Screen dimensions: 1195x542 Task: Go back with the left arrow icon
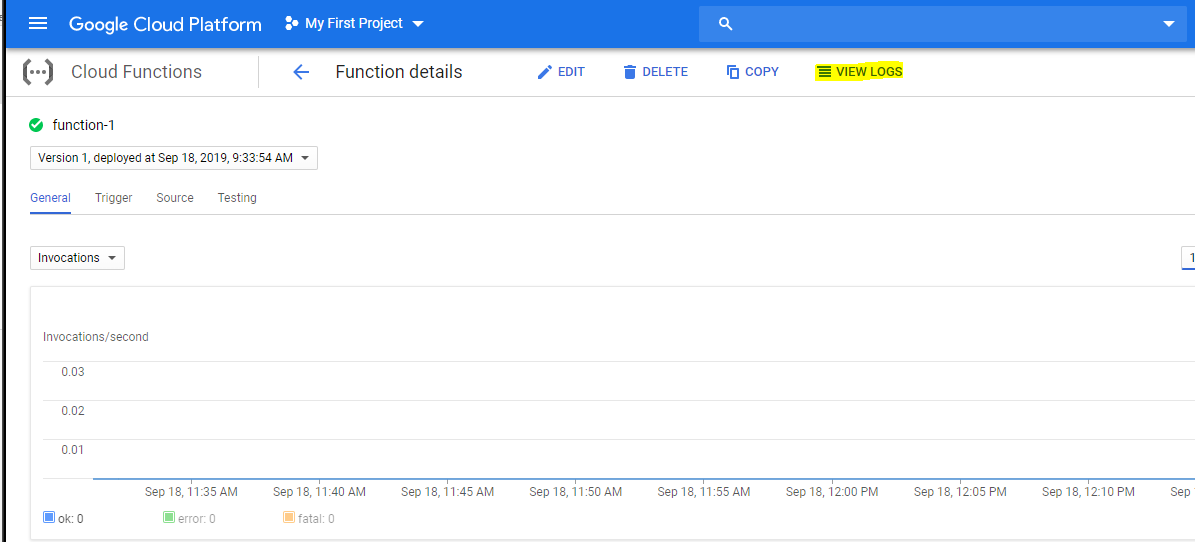pyautogui.click(x=301, y=72)
